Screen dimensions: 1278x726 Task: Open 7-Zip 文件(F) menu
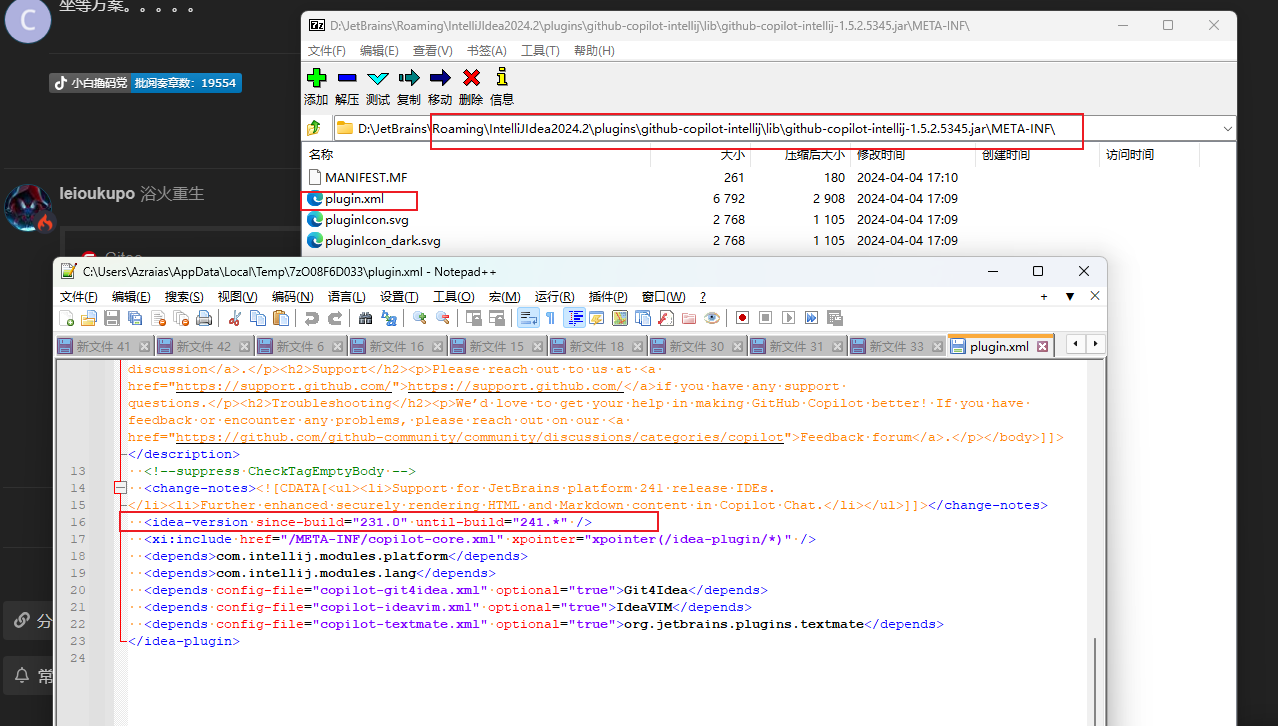point(327,50)
